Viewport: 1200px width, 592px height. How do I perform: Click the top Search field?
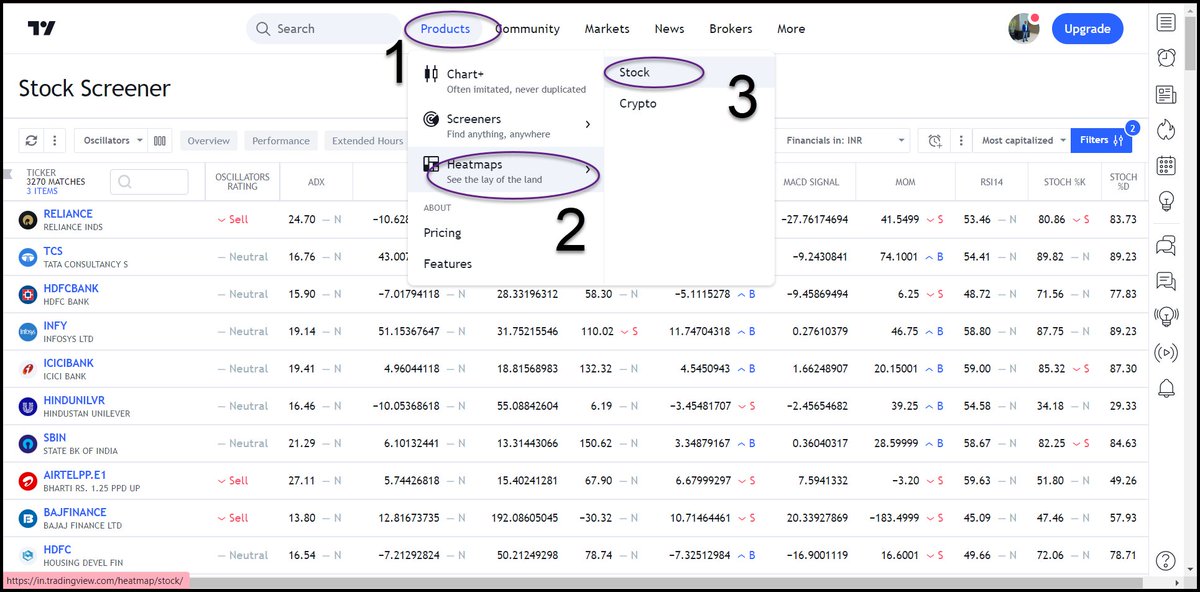pos(325,29)
